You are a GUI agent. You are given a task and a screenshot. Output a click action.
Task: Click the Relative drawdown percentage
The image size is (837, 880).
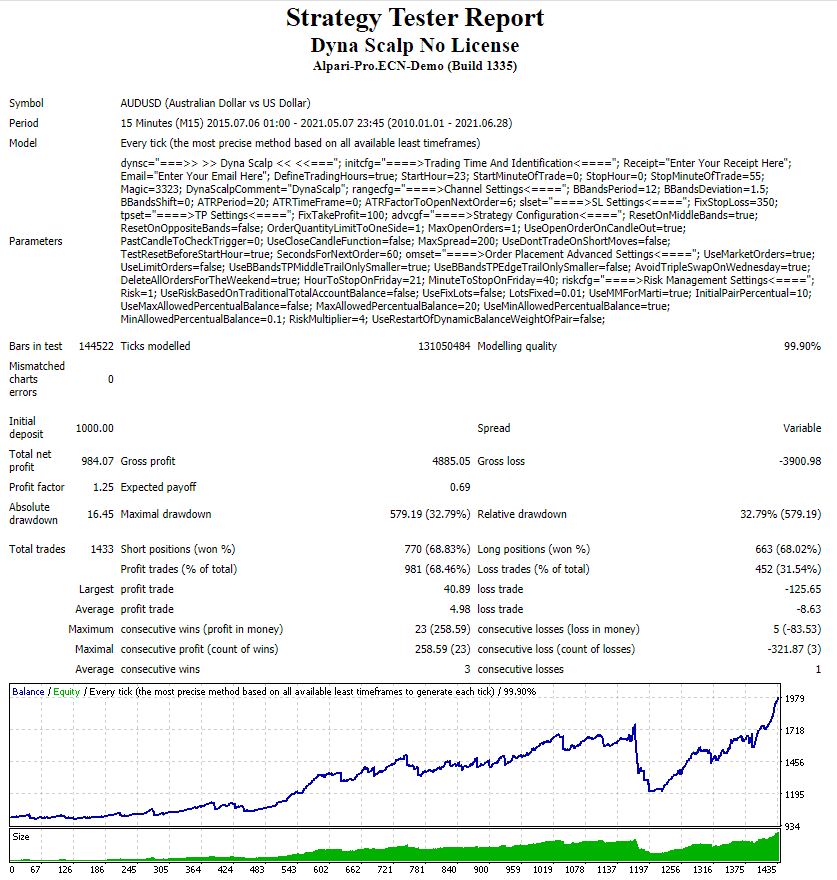pyautogui.click(x=780, y=514)
